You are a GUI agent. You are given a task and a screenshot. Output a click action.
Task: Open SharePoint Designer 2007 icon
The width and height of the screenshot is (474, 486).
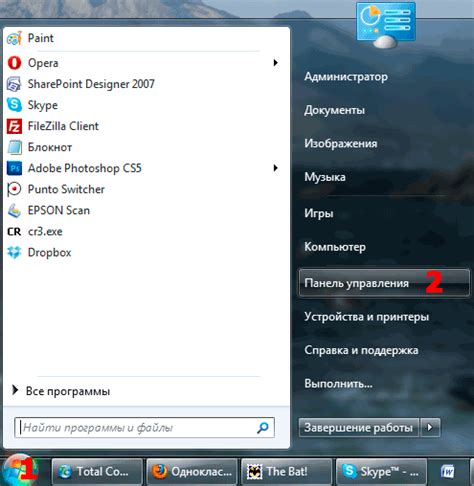(14, 84)
